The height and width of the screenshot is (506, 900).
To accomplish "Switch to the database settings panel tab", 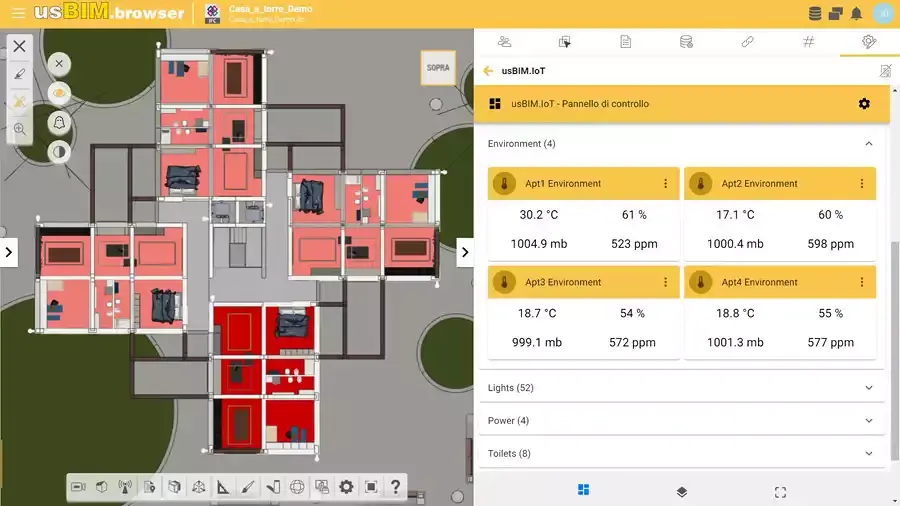I will pos(686,41).
